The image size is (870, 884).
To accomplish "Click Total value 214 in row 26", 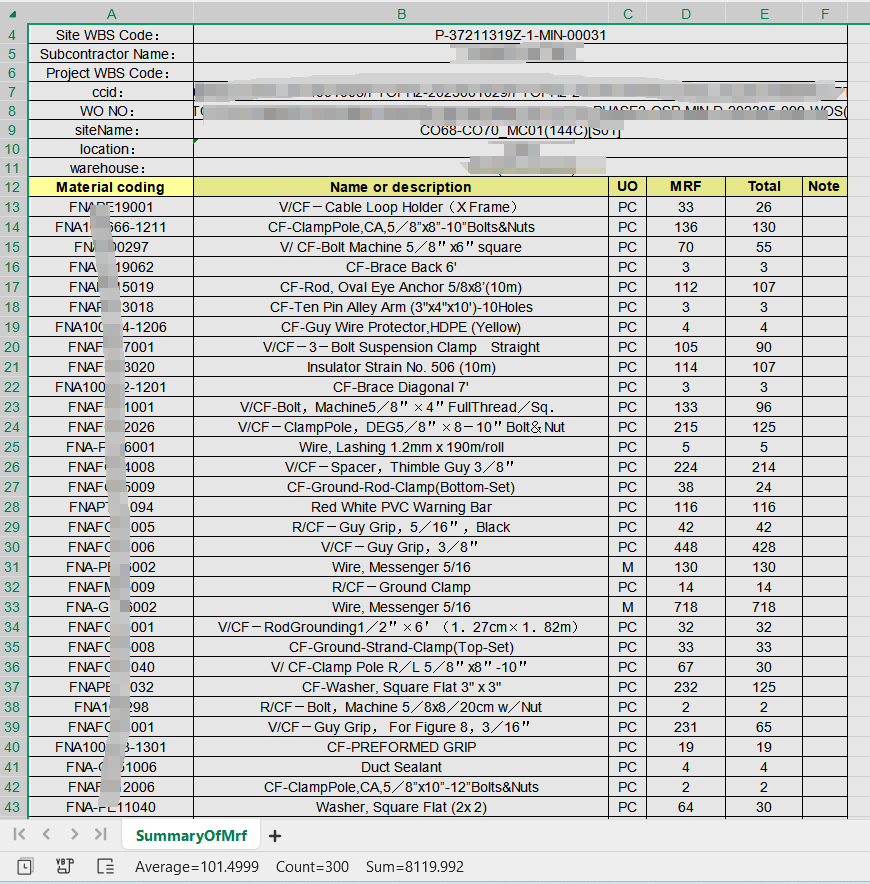I will click(764, 467).
